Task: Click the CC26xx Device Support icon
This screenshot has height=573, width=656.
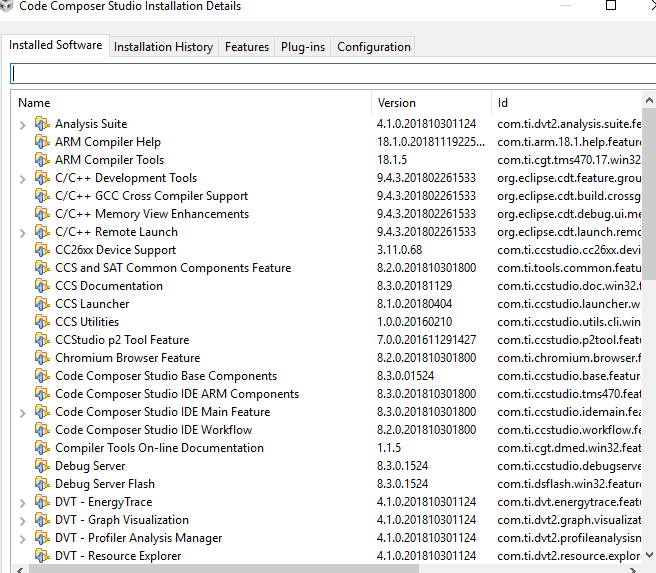Action: click(x=42, y=250)
